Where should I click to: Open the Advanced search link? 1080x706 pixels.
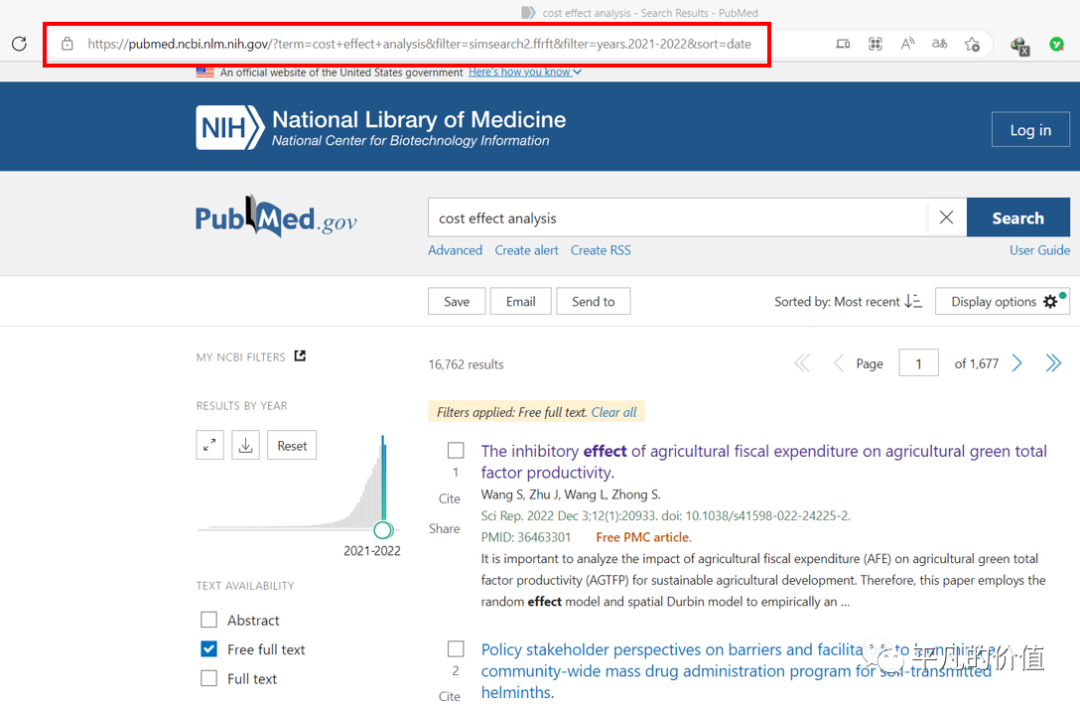[x=455, y=250]
